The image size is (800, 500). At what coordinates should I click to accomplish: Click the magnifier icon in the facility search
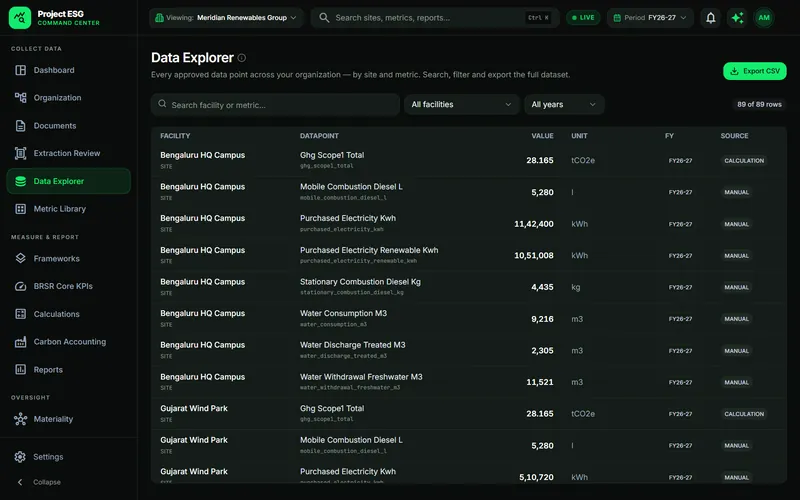click(162, 104)
